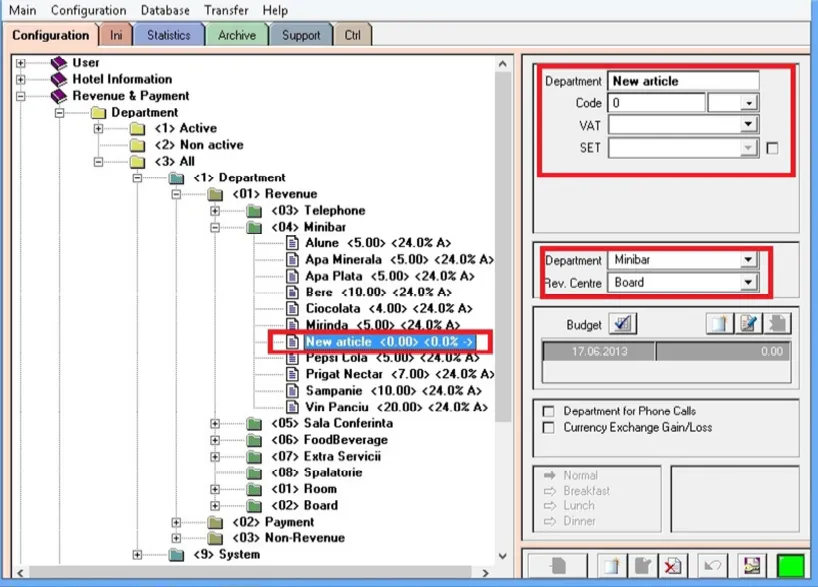
Task: Open the VAT dropdown
Action: (x=748, y=124)
